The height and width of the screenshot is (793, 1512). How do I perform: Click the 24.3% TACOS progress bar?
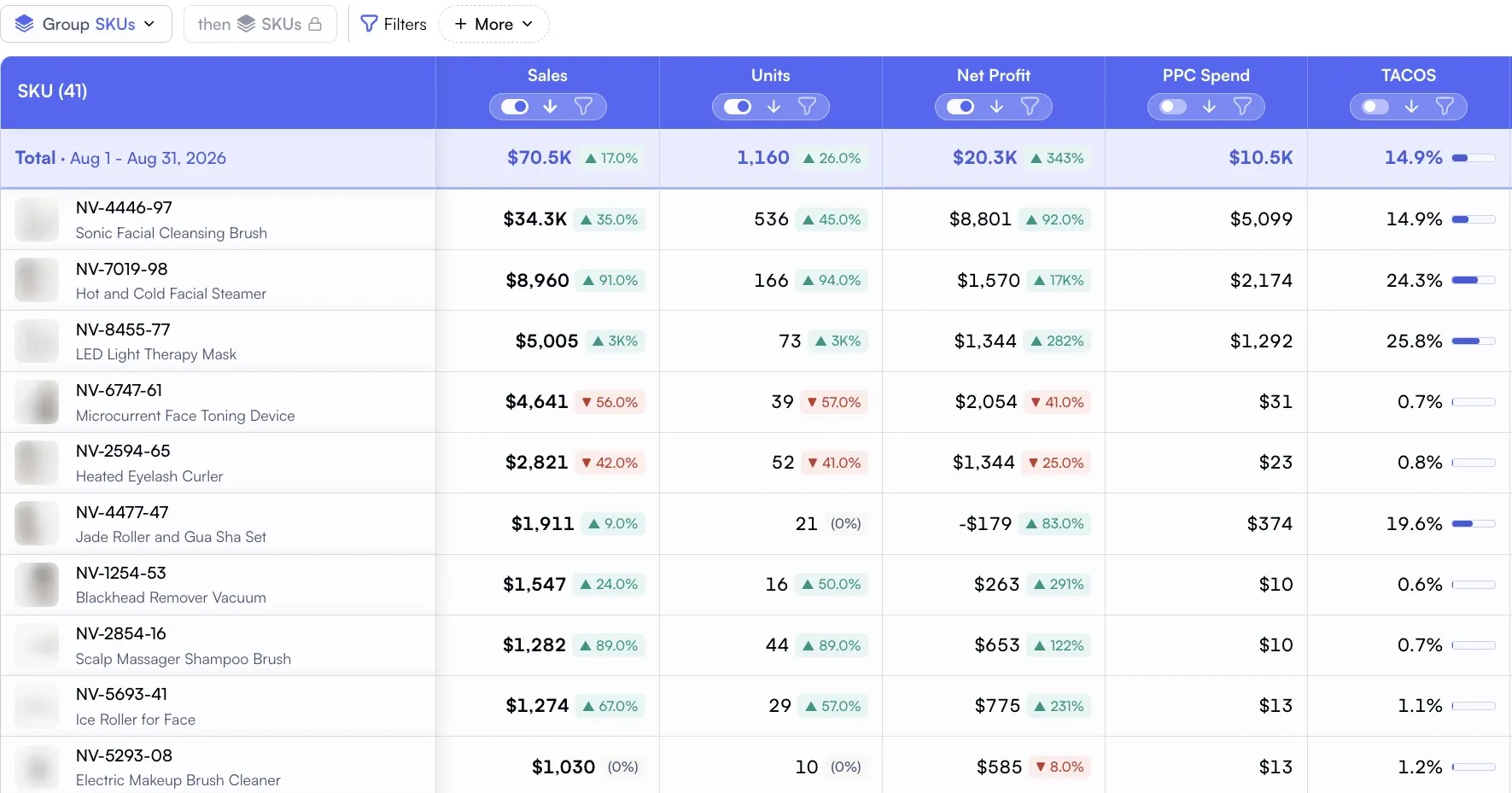[x=1473, y=280]
